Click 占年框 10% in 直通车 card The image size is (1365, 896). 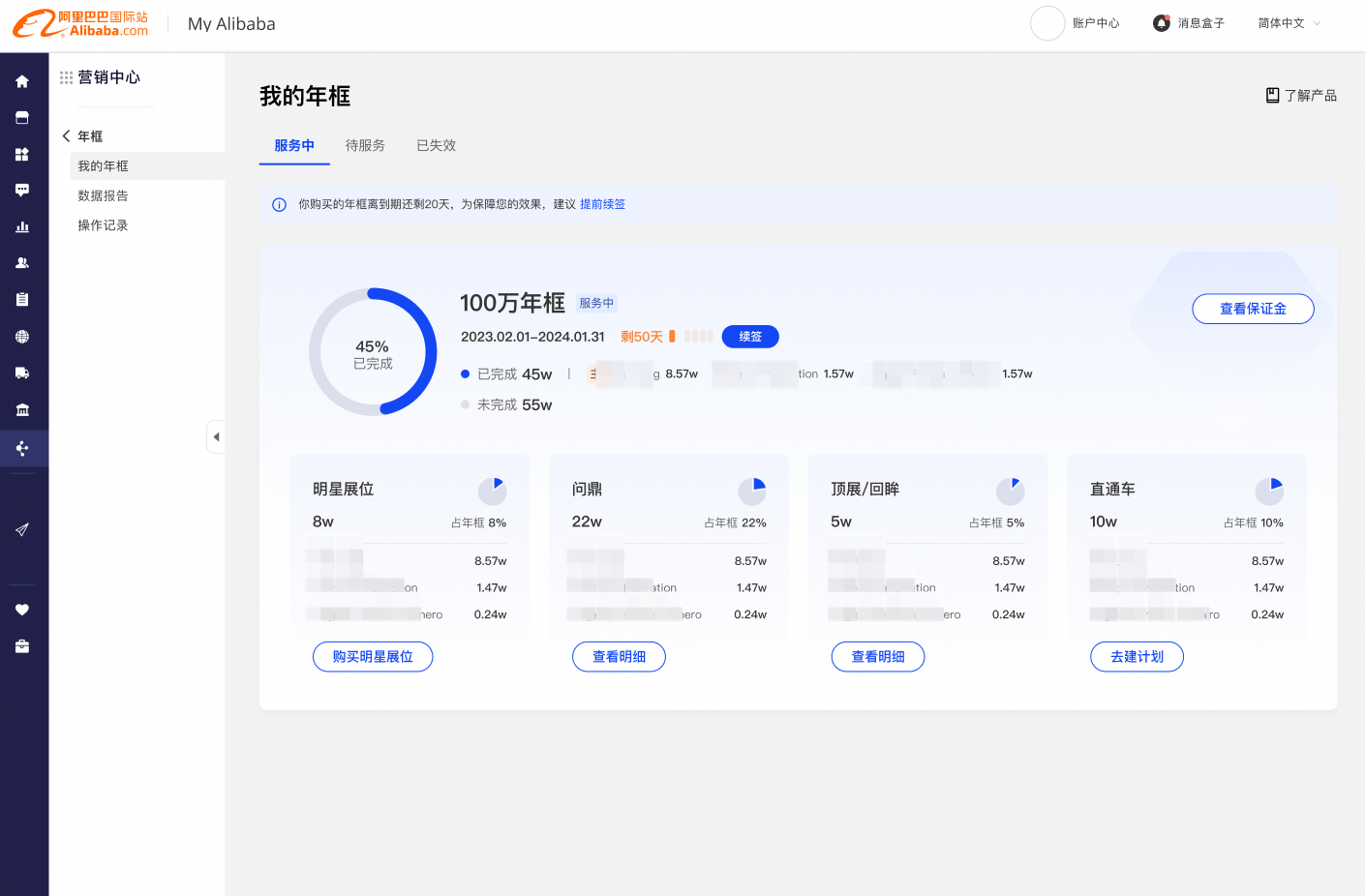tap(1254, 523)
